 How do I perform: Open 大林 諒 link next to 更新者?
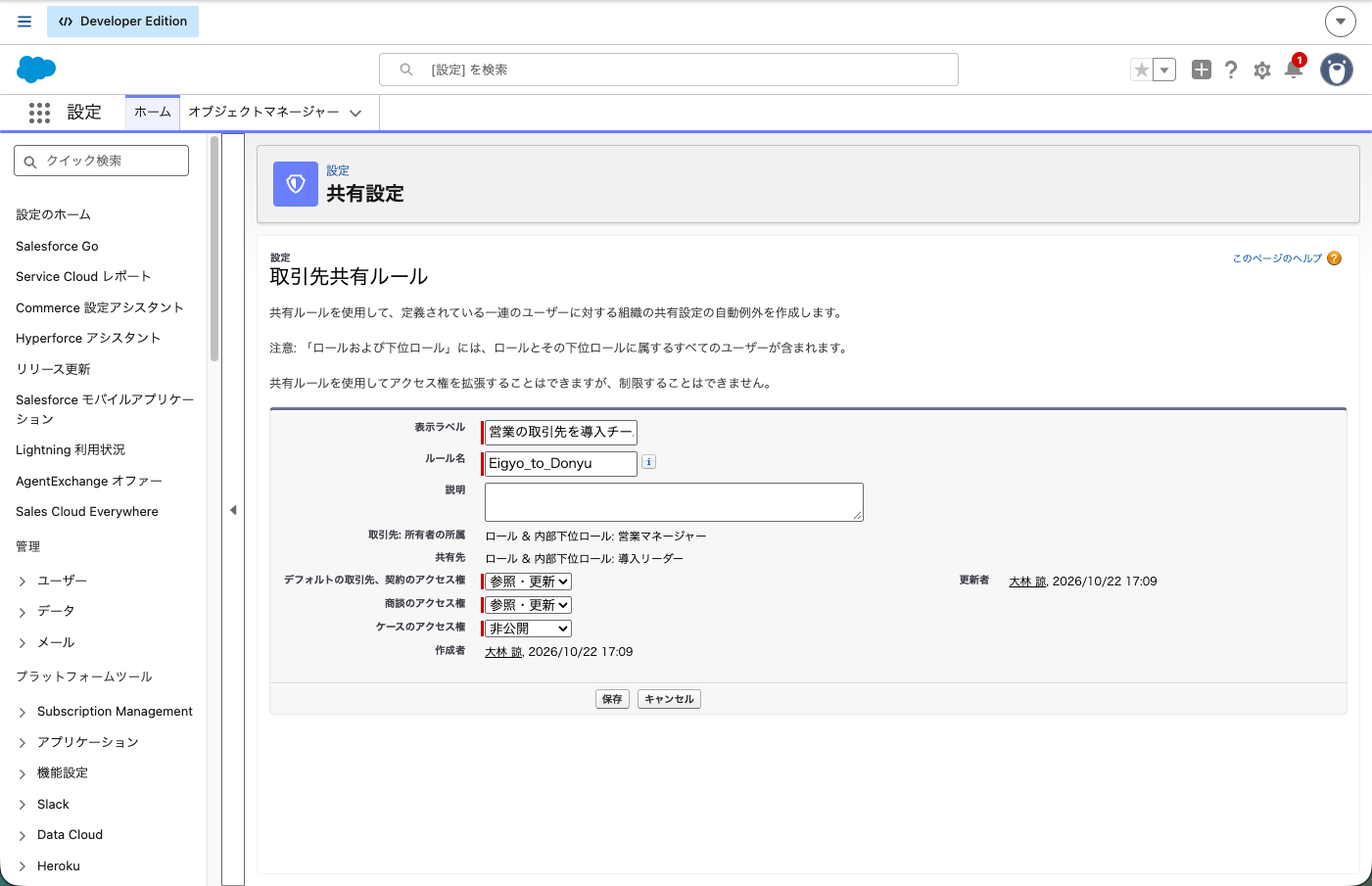[1027, 582]
